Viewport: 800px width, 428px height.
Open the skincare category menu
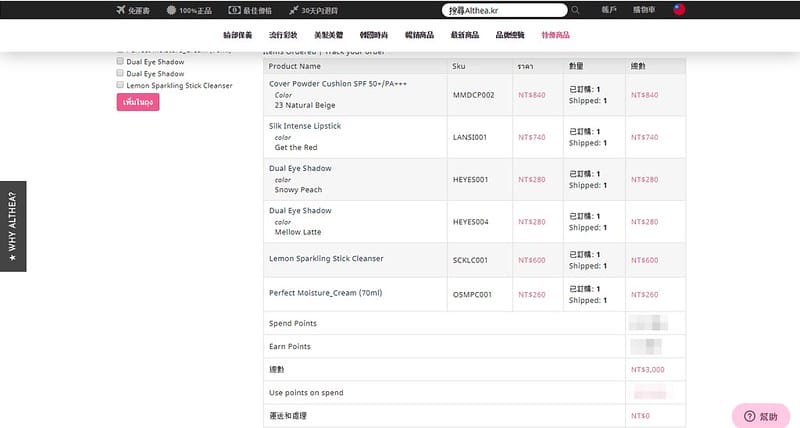coord(238,35)
